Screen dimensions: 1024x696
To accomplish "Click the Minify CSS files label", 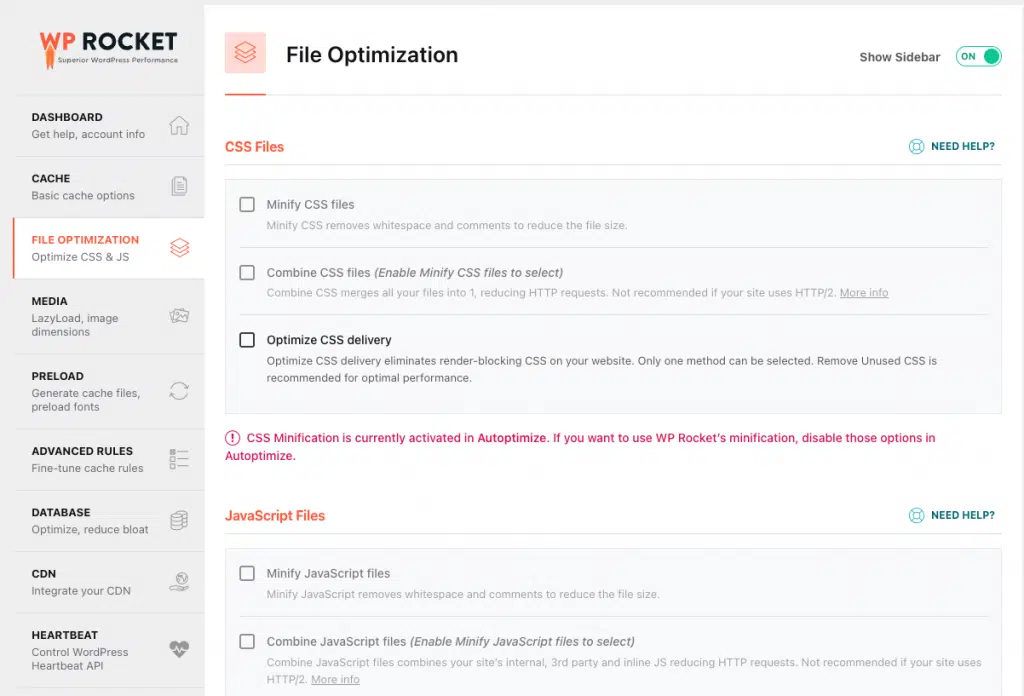I will click(310, 204).
